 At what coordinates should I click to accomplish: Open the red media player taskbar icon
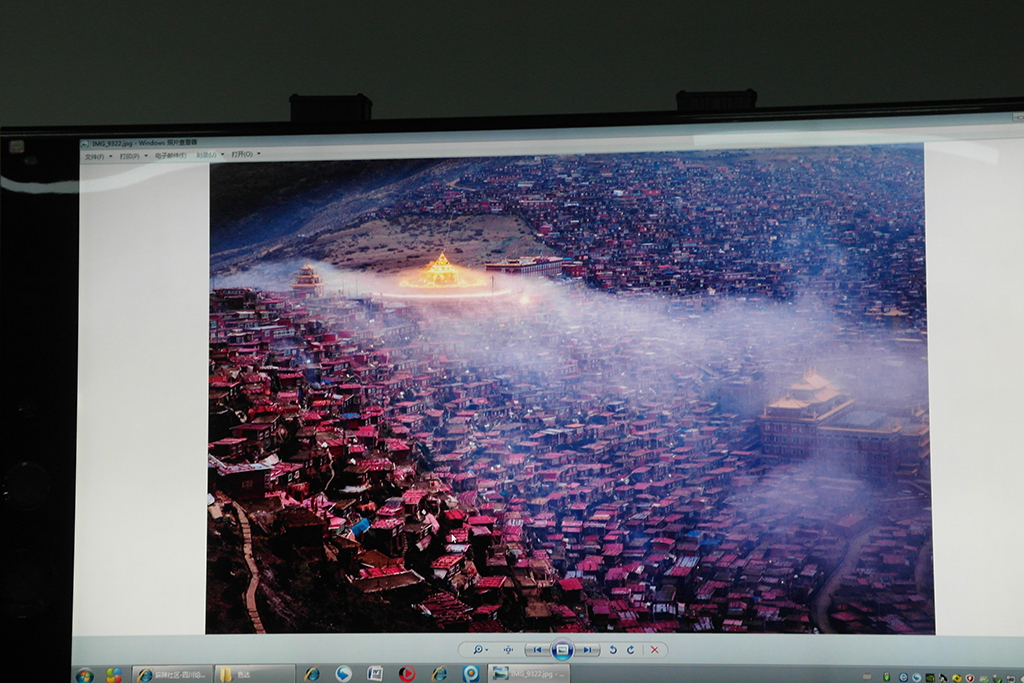point(407,673)
